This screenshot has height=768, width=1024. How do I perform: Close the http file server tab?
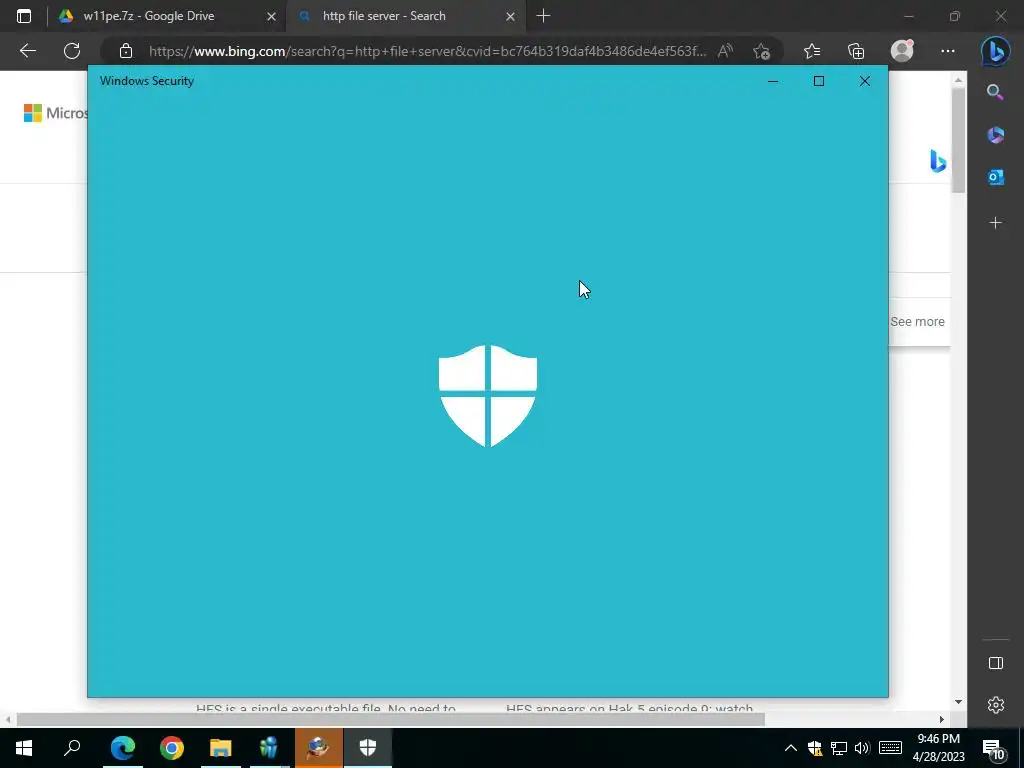click(x=511, y=16)
